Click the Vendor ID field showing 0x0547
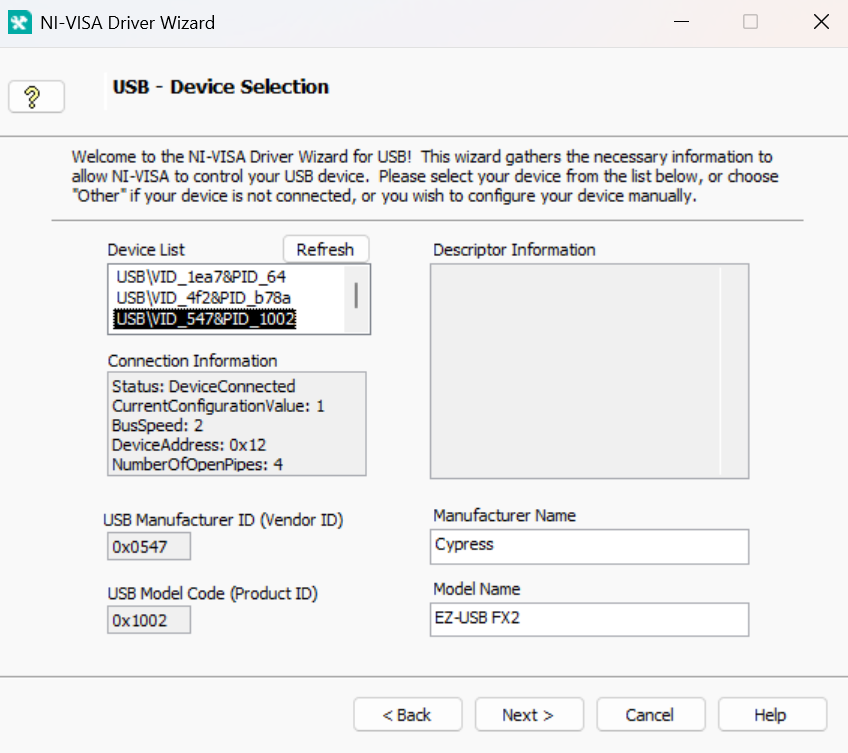The height and width of the screenshot is (753, 848). (x=149, y=546)
